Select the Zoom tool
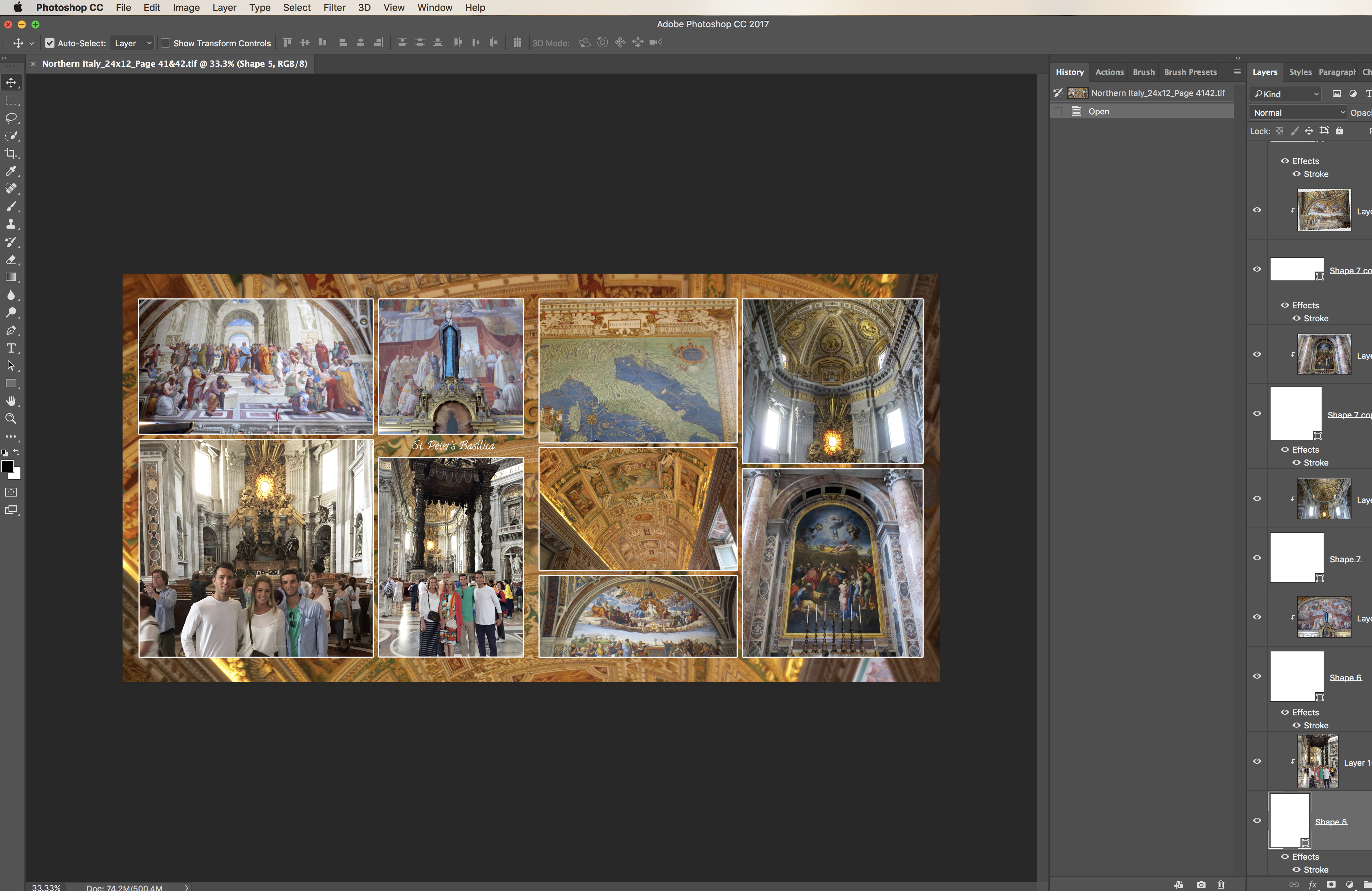The height and width of the screenshot is (891, 1372). pos(11,419)
